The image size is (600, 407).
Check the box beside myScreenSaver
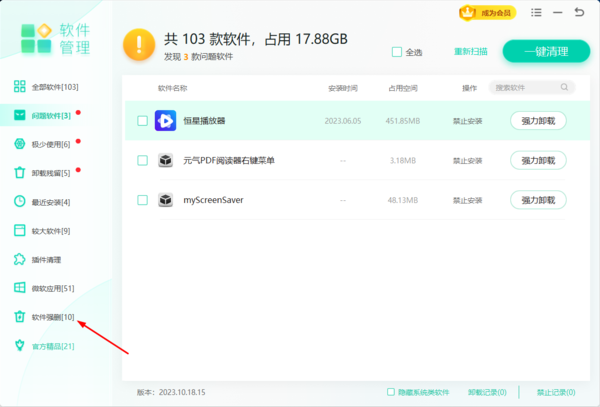[x=142, y=200]
